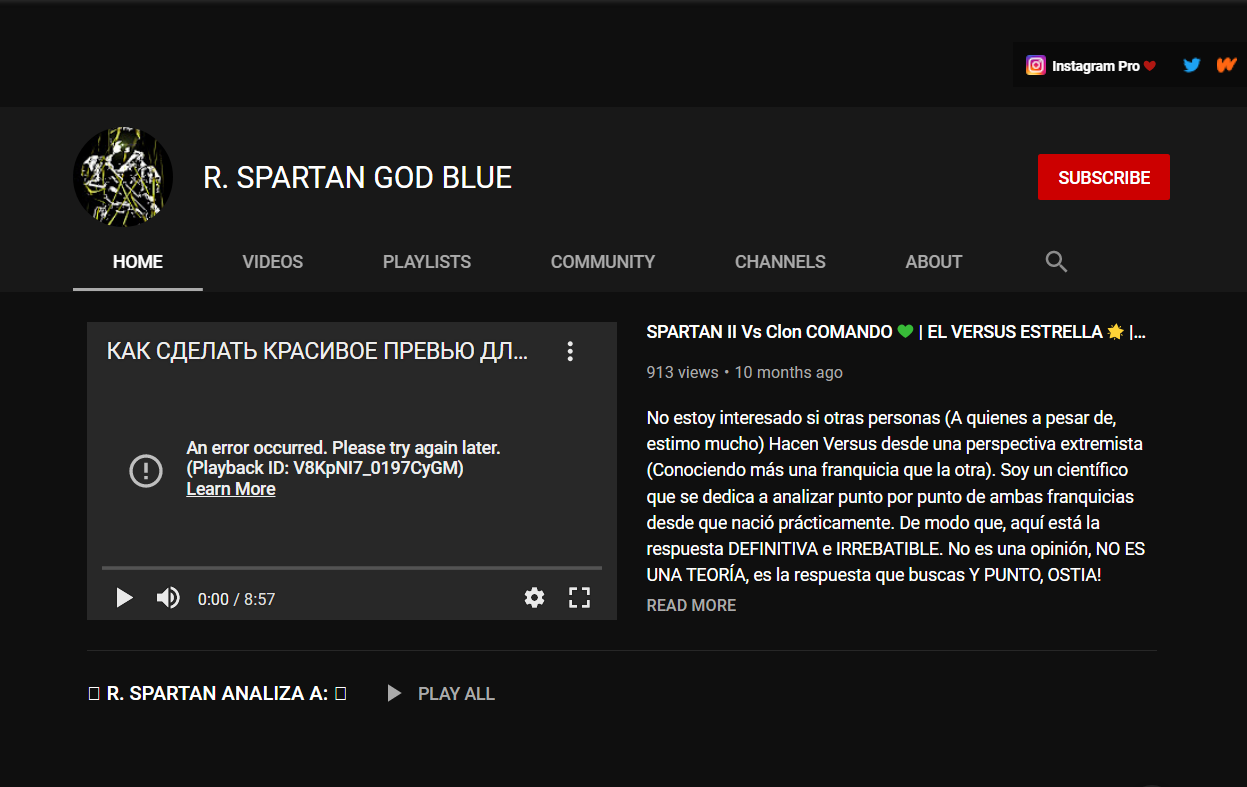The image size is (1247, 787).
Task: Switch to the PLAYLISTS tab
Action: (427, 262)
